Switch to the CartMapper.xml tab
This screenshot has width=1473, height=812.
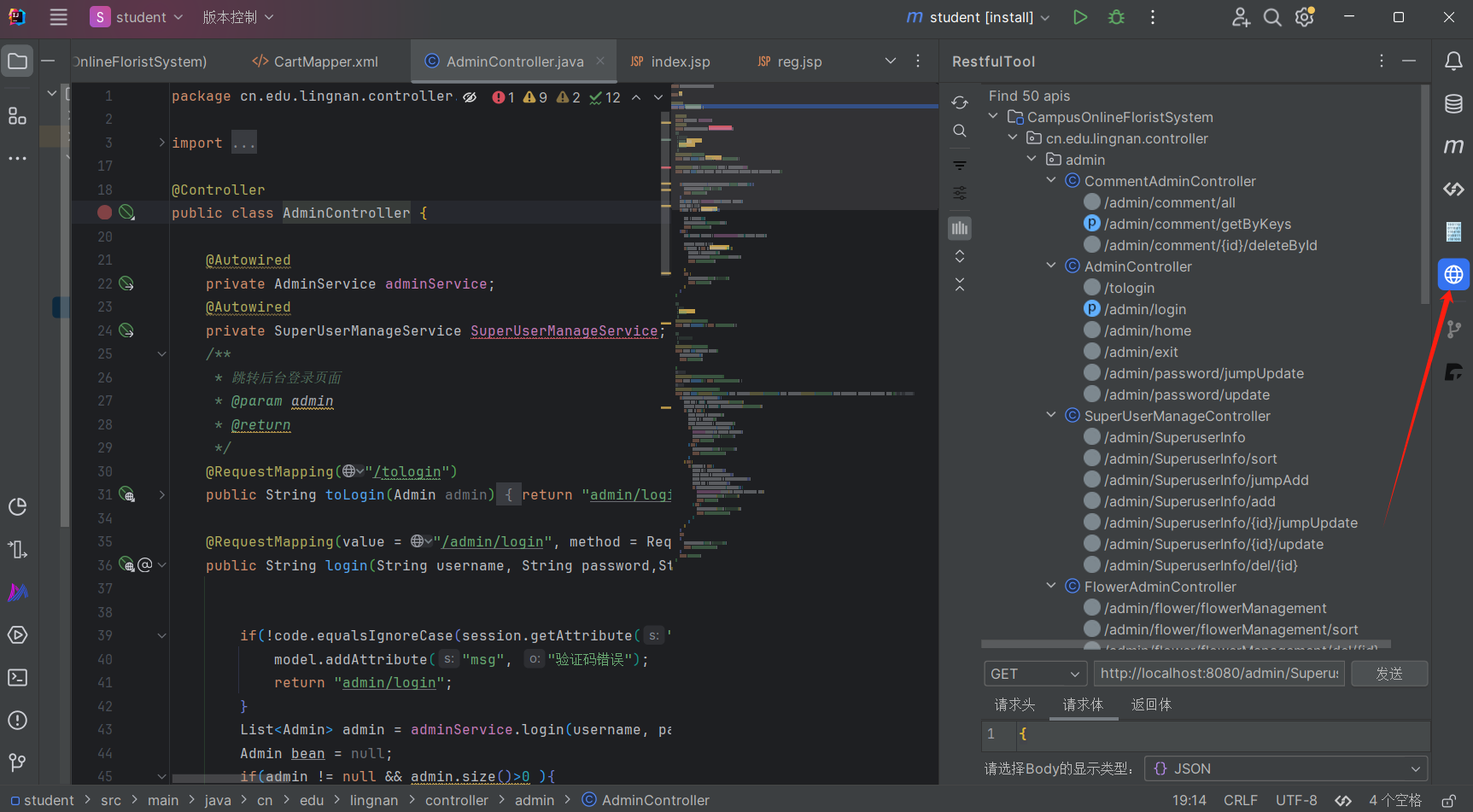pos(315,61)
